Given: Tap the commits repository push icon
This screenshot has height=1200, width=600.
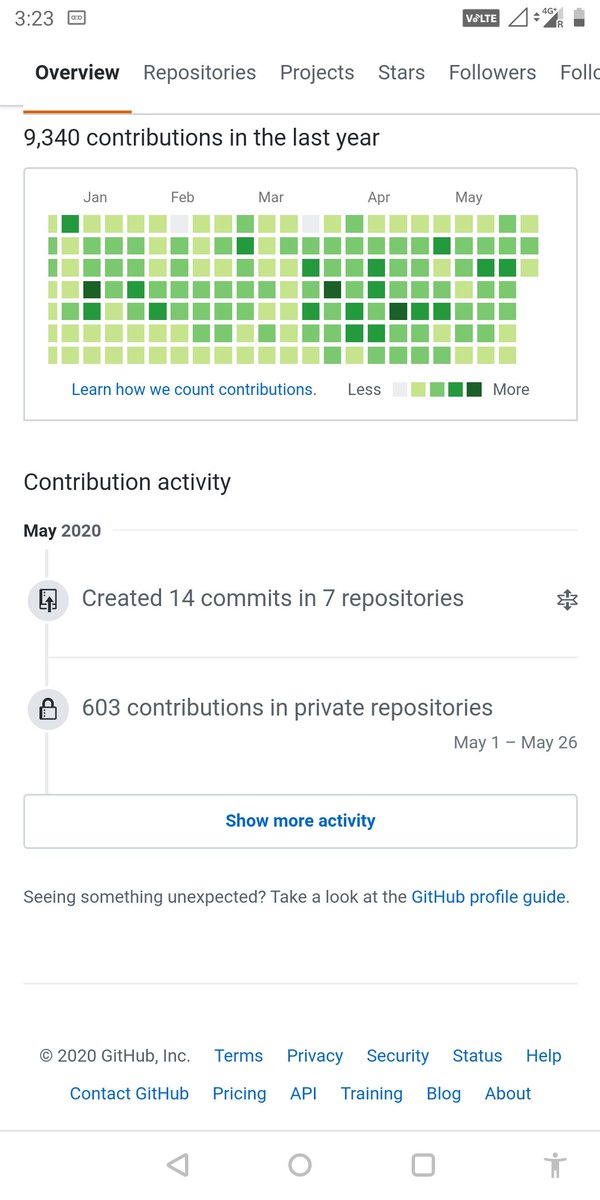Looking at the screenshot, I should coord(47,600).
